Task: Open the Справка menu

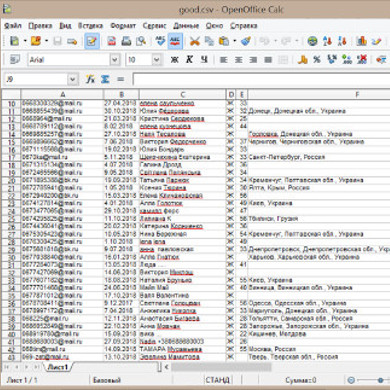Action: (244, 26)
